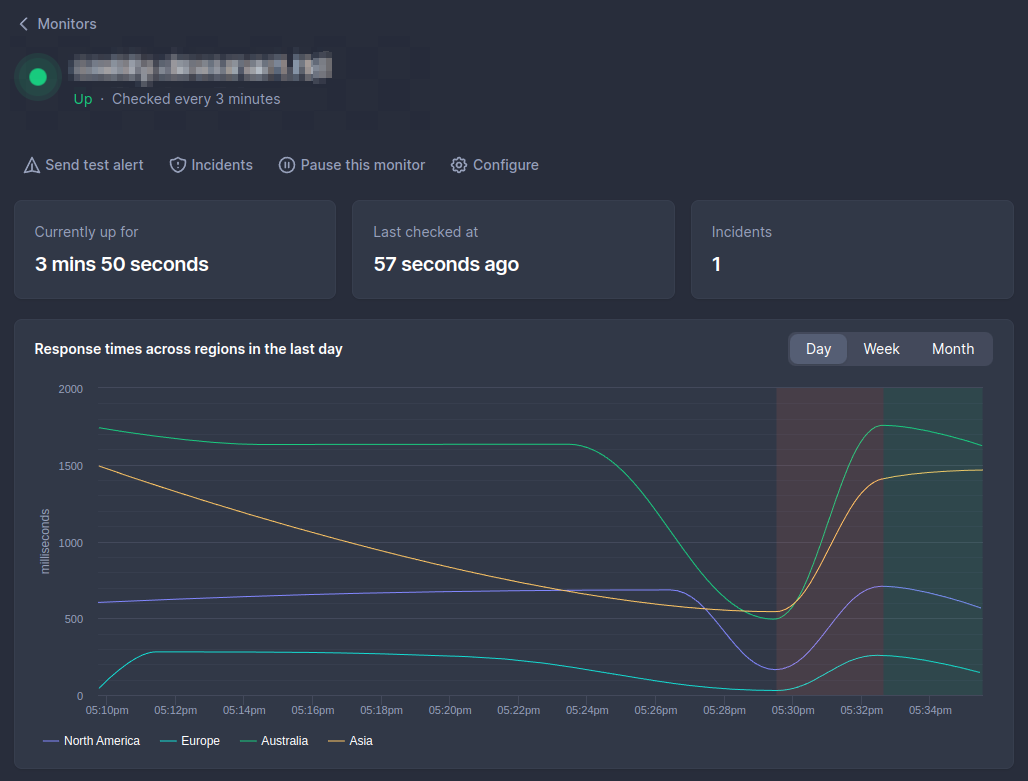1028x781 pixels.
Task: Click the 05:30pm x-axis label
Action: (793, 710)
